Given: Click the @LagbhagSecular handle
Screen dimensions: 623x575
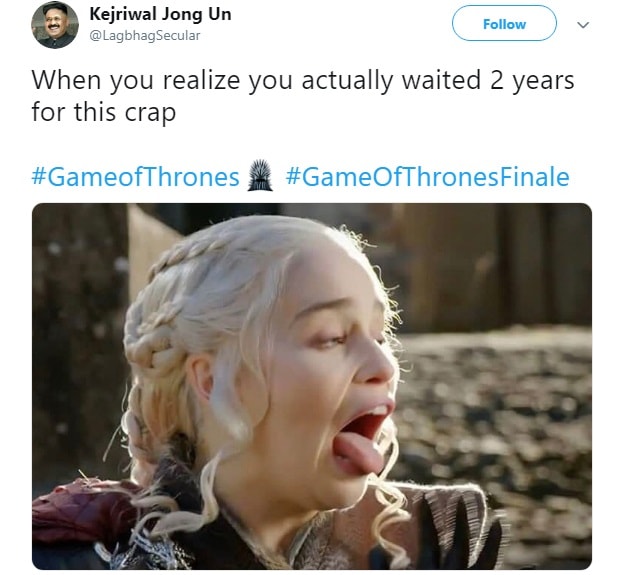Looking at the screenshot, I should coord(145,35).
